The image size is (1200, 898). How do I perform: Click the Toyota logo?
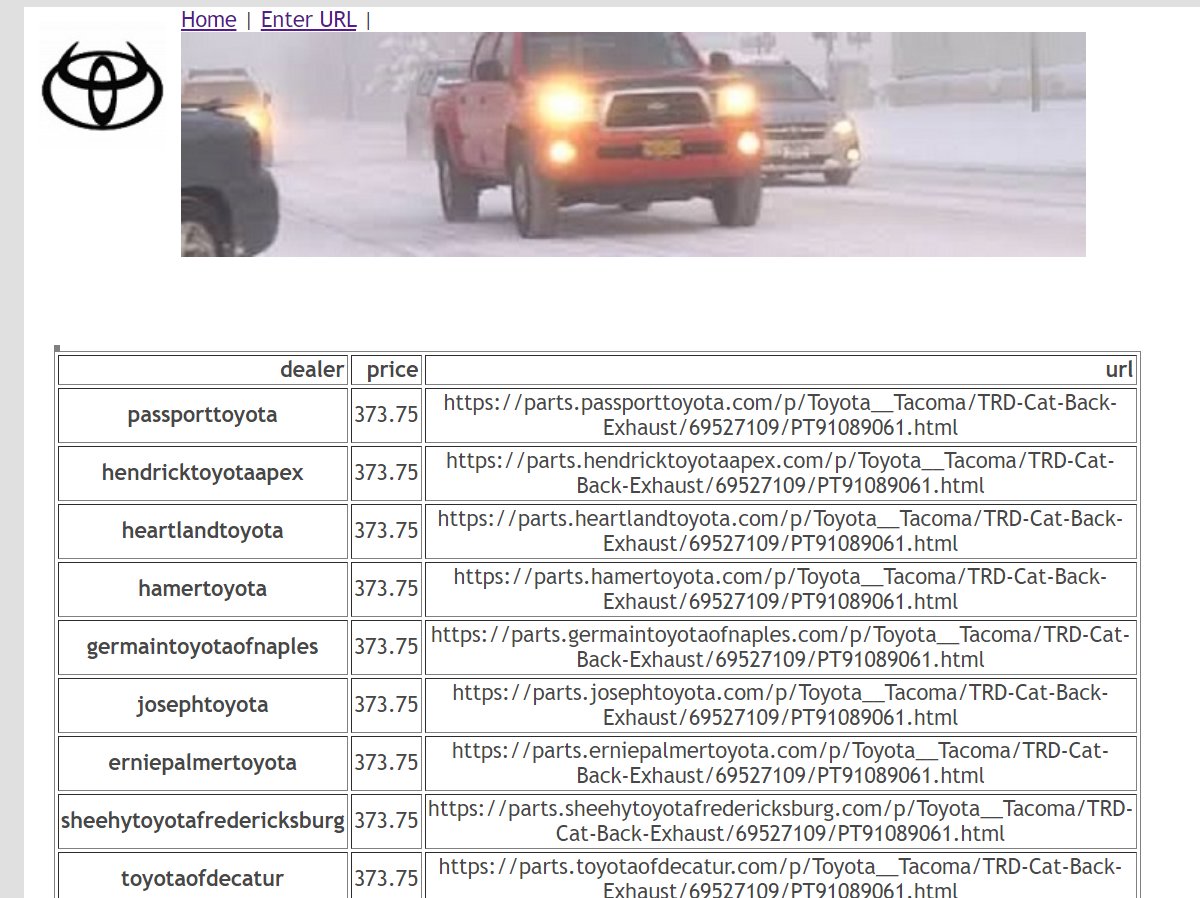(102, 85)
